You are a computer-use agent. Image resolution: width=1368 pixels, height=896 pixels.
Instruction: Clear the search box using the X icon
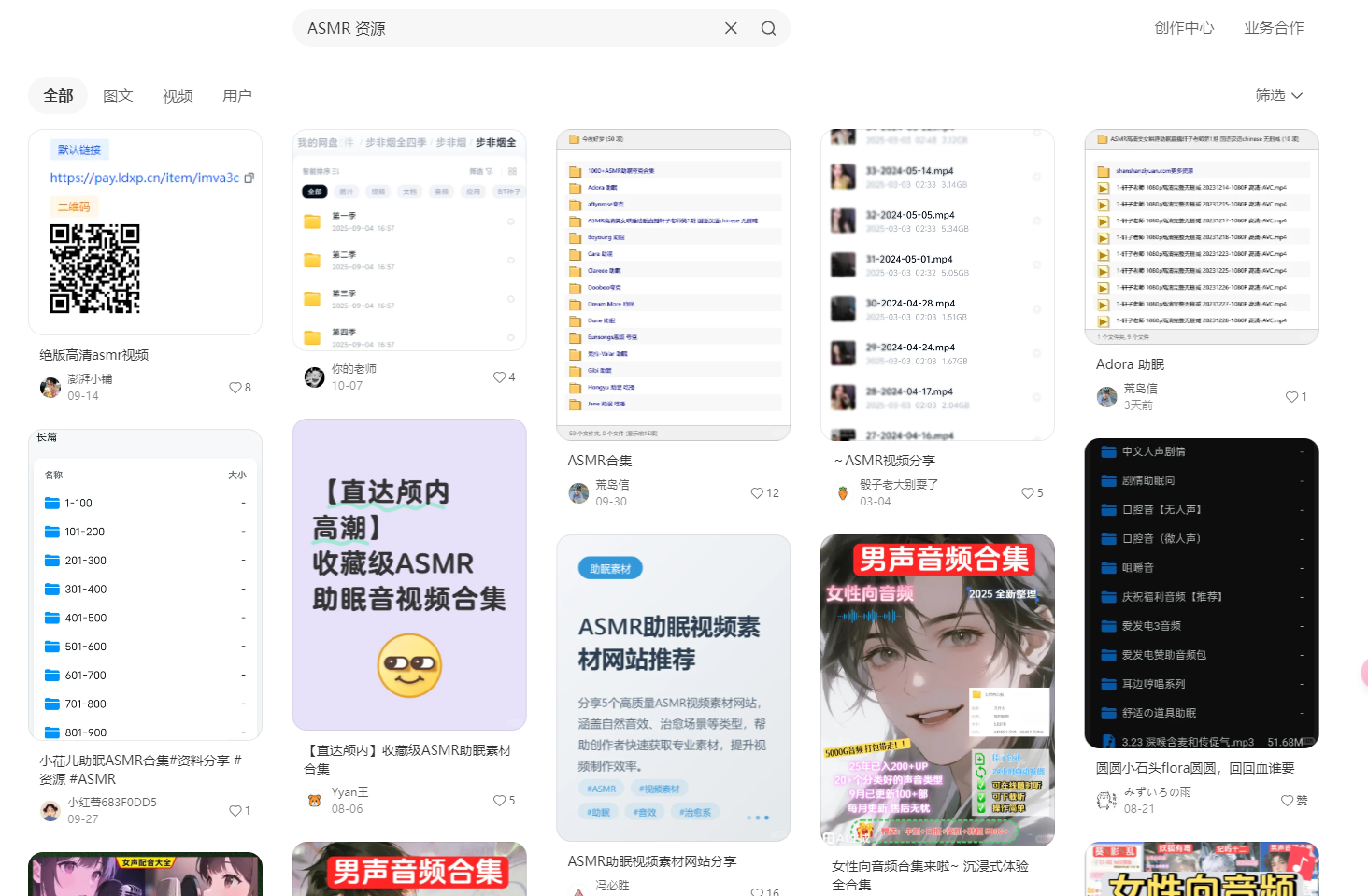(730, 28)
